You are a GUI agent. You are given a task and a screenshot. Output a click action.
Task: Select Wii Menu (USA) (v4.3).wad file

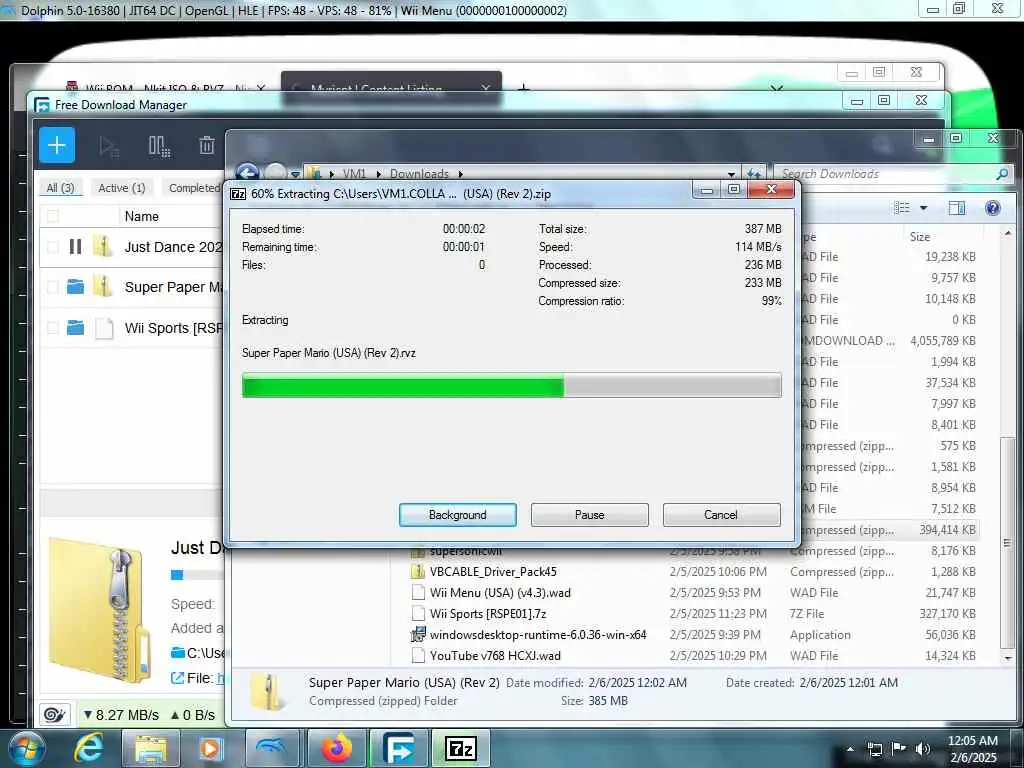click(x=500, y=592)
